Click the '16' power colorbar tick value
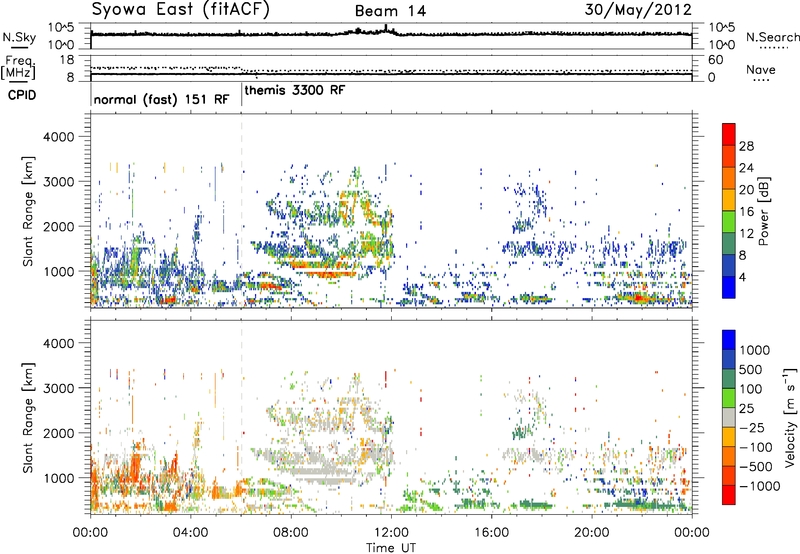The width and height of the screenshot is (800, 554). click(746, 212)
